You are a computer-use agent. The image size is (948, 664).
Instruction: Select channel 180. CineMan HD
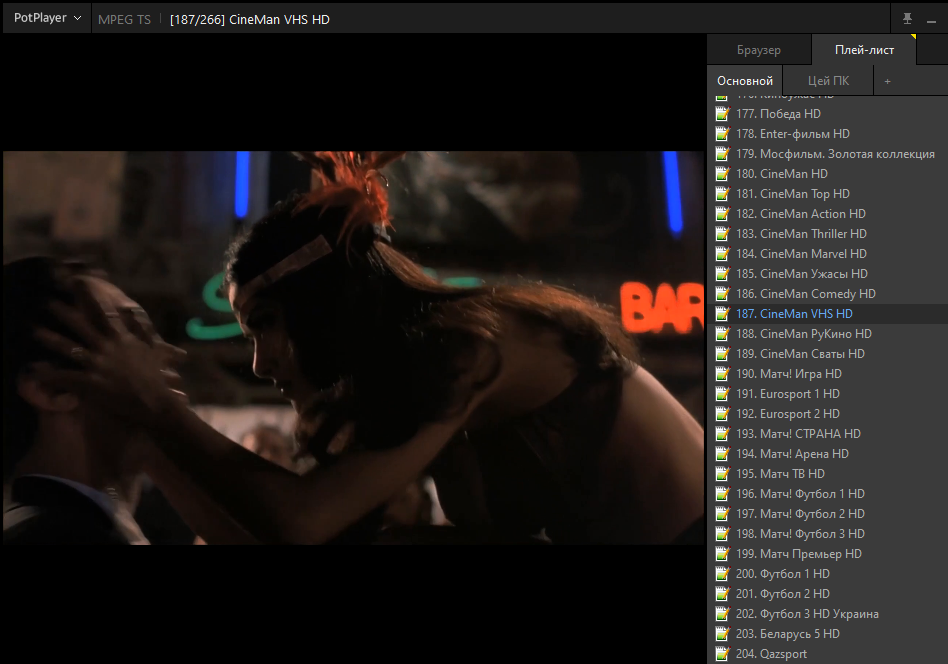click(827, 174)
